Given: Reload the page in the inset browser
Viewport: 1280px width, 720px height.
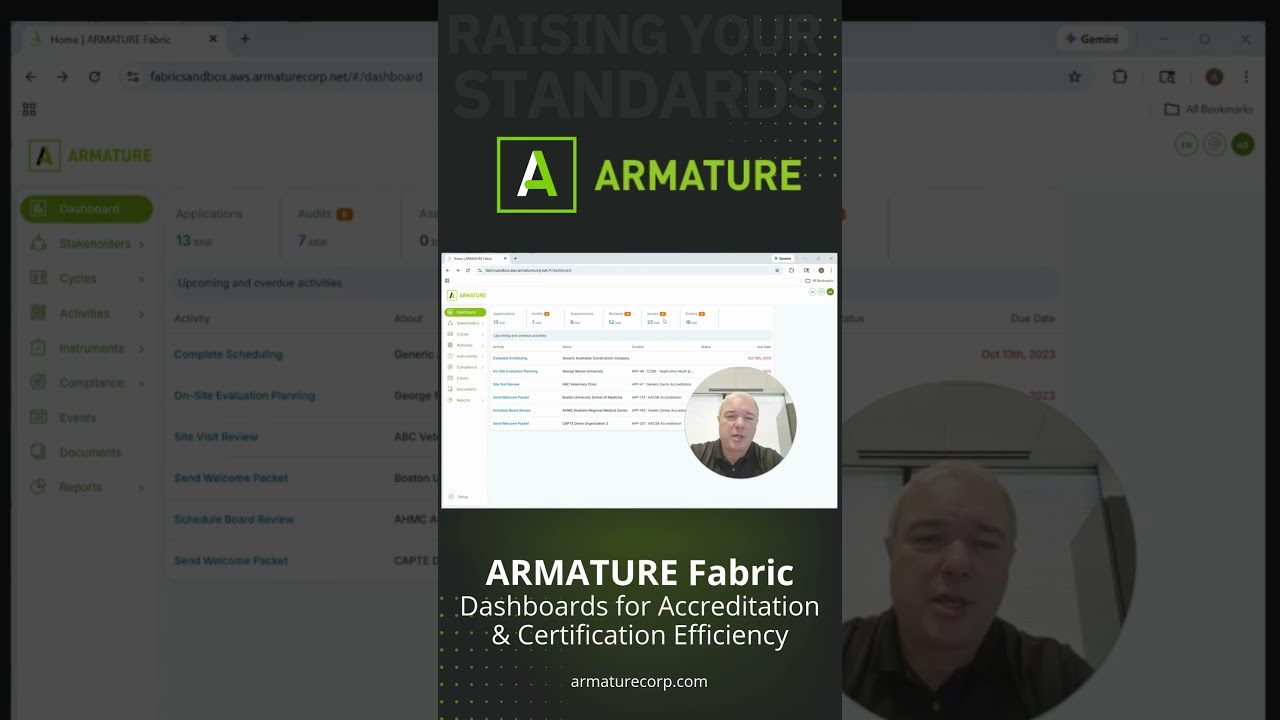Looking at the screenshot, I should 468,270.
